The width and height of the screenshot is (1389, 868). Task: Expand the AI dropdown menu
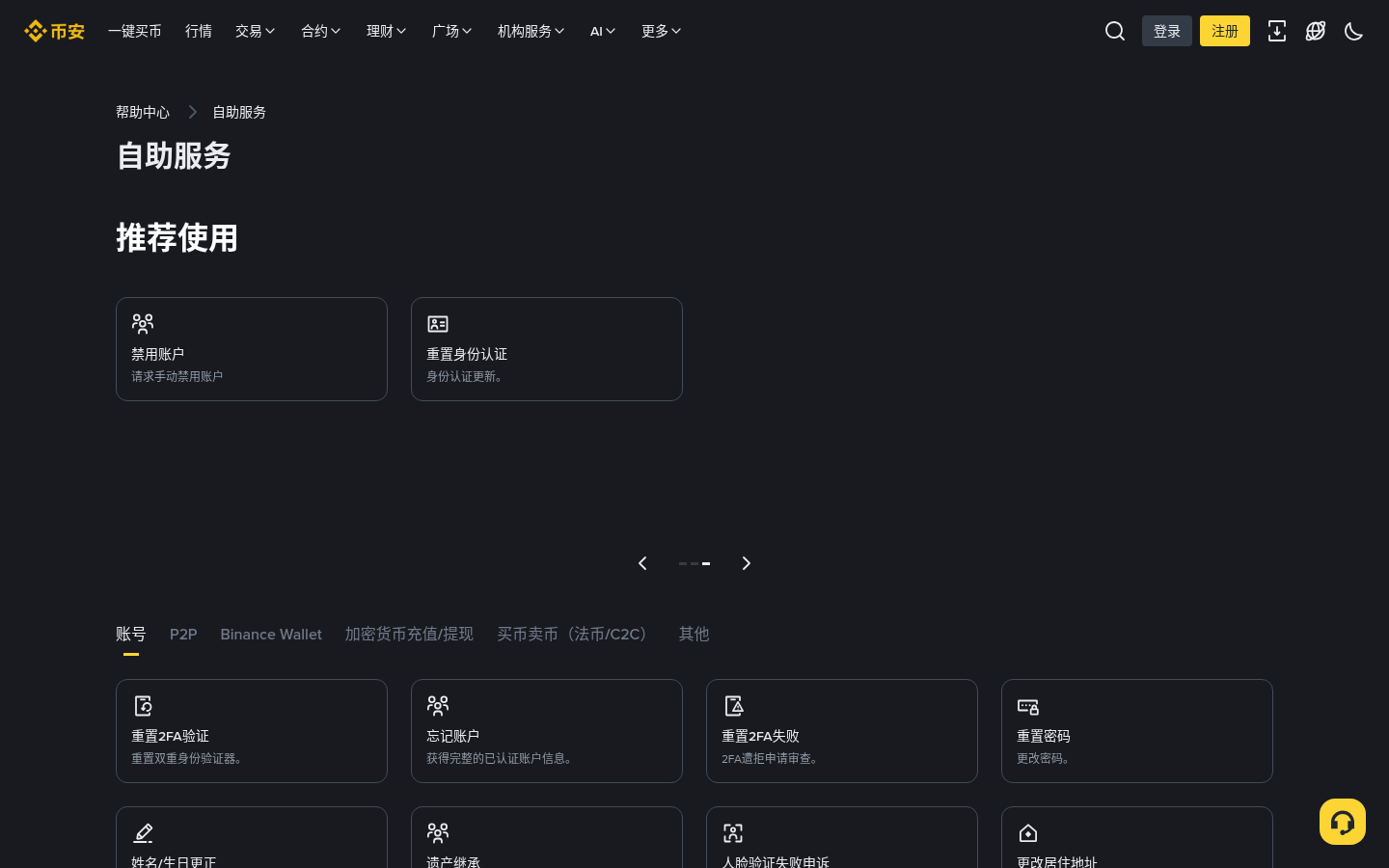(x=603, y=31)
